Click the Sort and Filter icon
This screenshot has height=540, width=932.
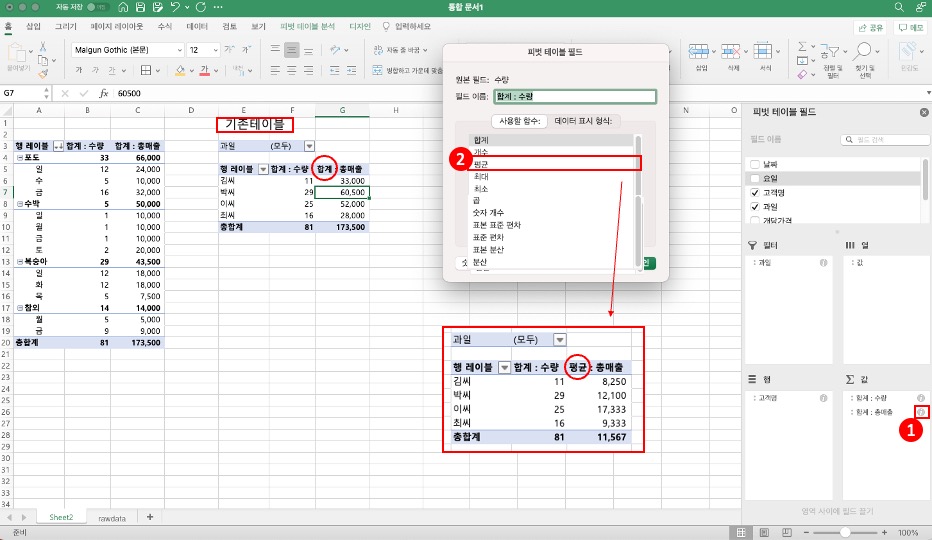pos(835,50)
